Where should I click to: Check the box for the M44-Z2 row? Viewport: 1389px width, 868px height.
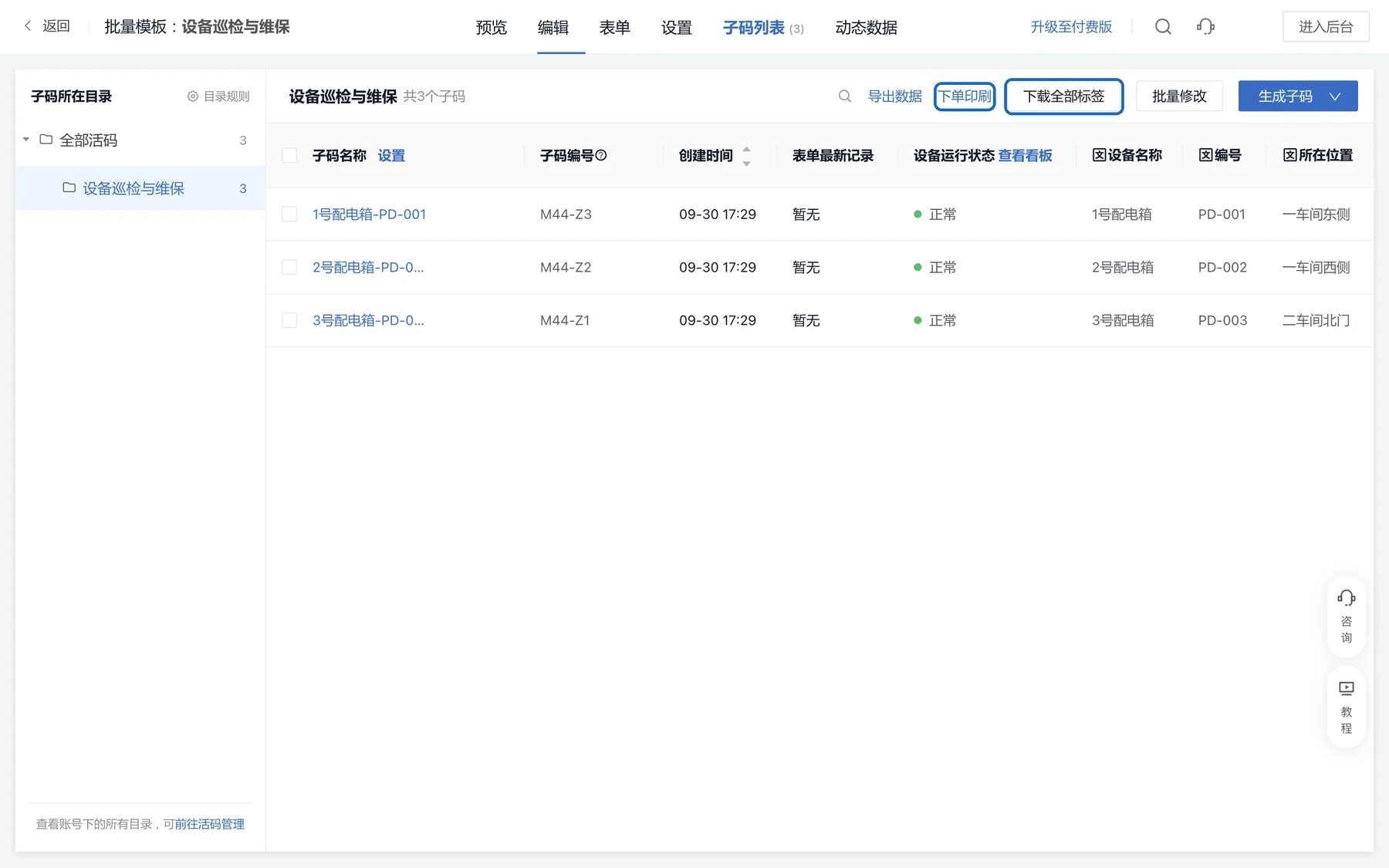tap(289, 267)
